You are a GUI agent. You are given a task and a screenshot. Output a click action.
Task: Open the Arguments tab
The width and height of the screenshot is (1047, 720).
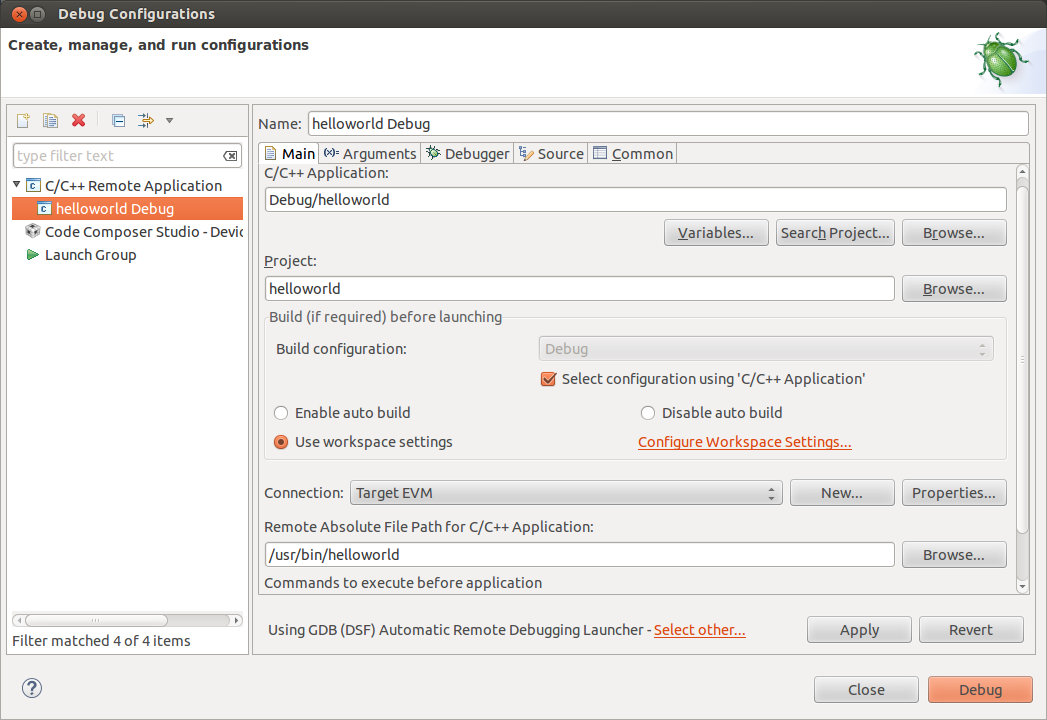point(372,153)
